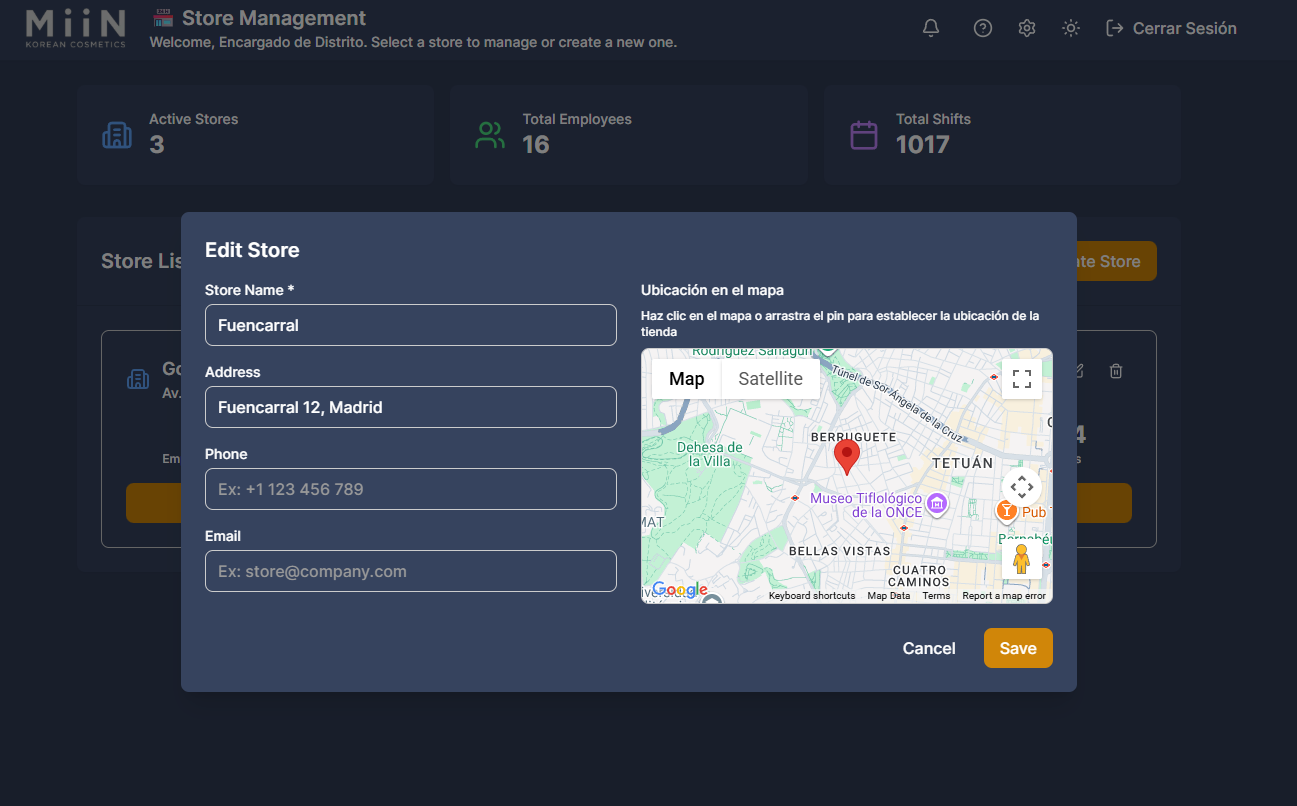
Task: Activate Street View with the Pegman figure
Action: click(x=1022, y=558)
